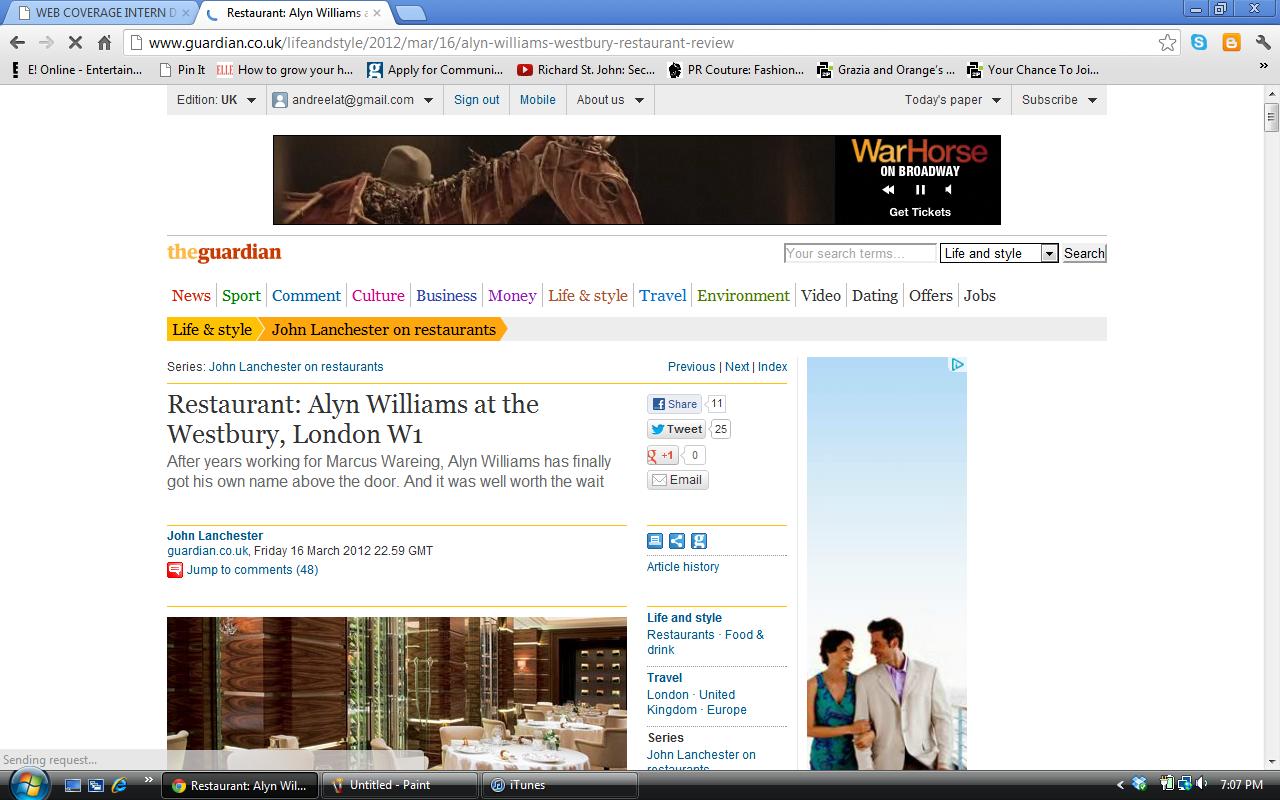Open the Chrome wrench settings menu

(x=1263, y=43)
